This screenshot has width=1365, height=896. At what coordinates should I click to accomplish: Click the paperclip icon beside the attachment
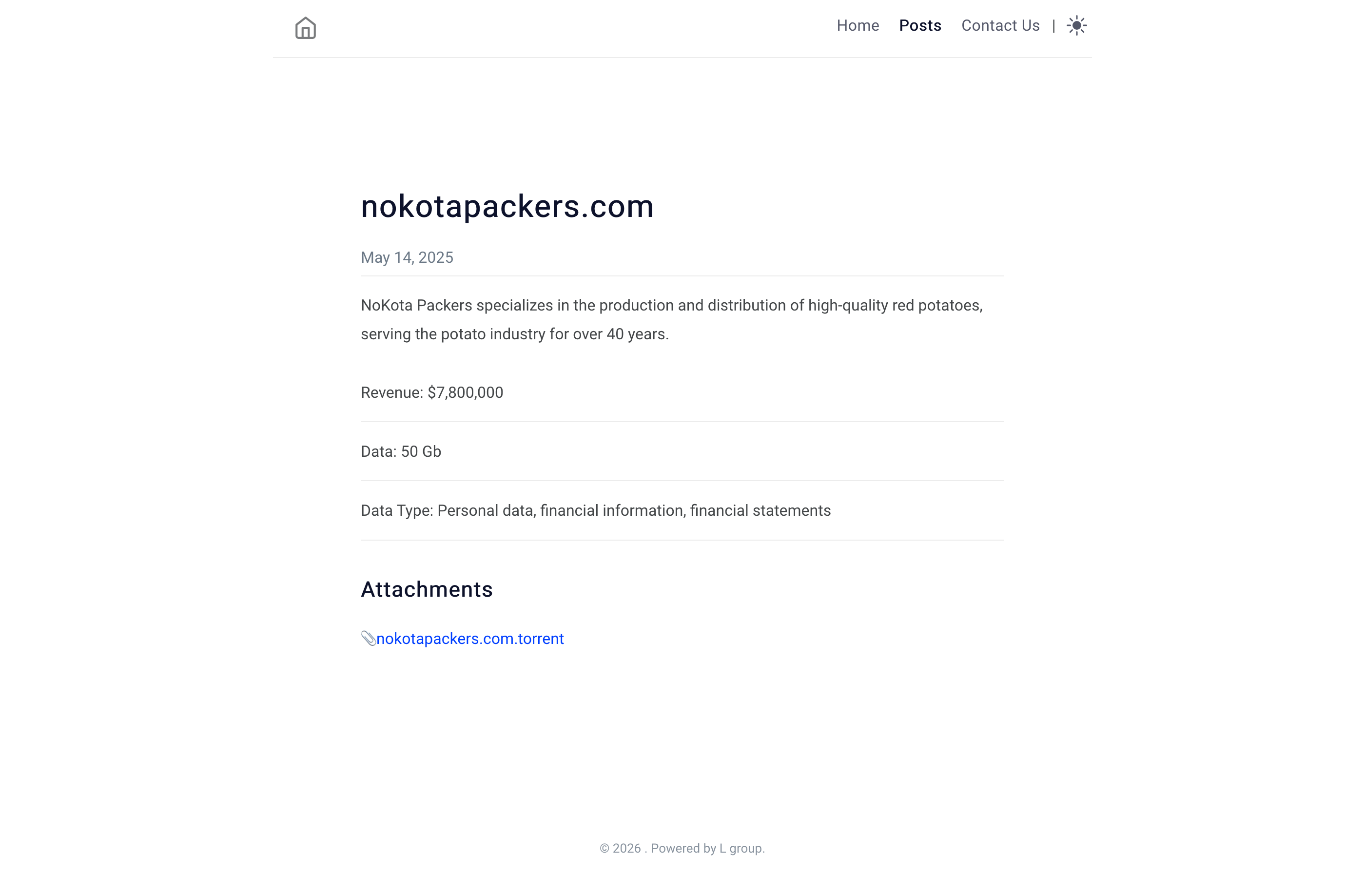pyautogui.click(x=368, y=638)
